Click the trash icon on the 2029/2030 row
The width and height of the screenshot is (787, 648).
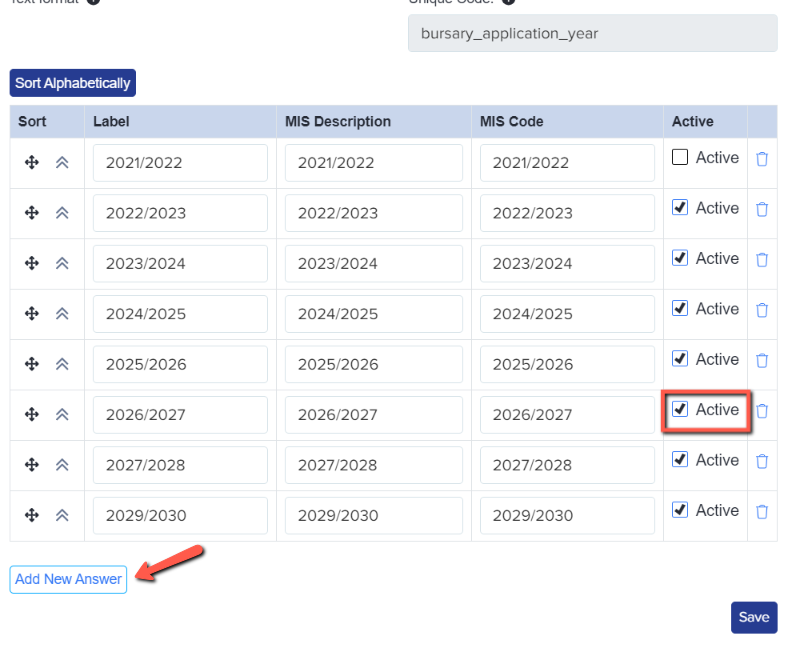(762, 511)
